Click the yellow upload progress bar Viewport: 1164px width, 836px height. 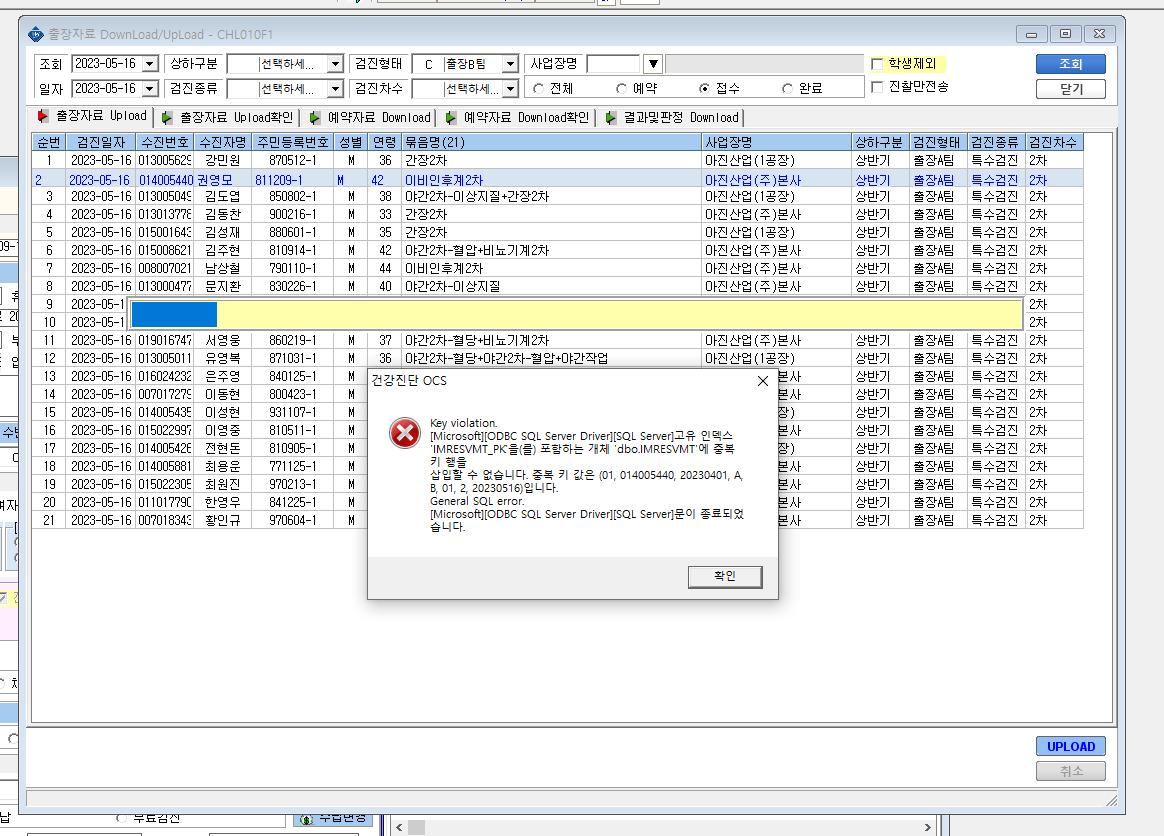coord(576,314)
